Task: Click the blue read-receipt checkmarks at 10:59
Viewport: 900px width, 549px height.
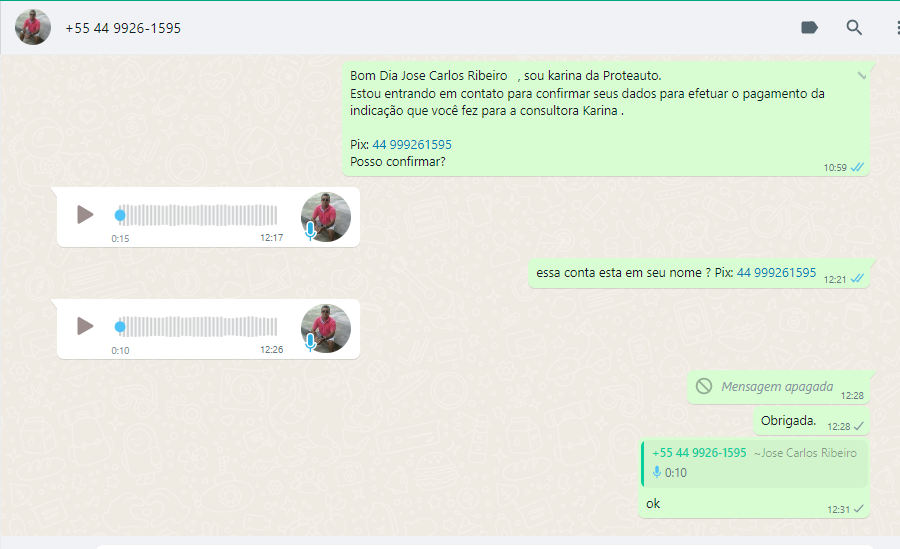Action: coord(857,167)
